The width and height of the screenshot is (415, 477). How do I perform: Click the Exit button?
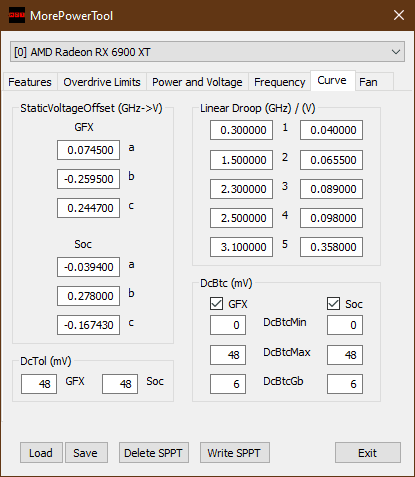[x=368, y=453]
